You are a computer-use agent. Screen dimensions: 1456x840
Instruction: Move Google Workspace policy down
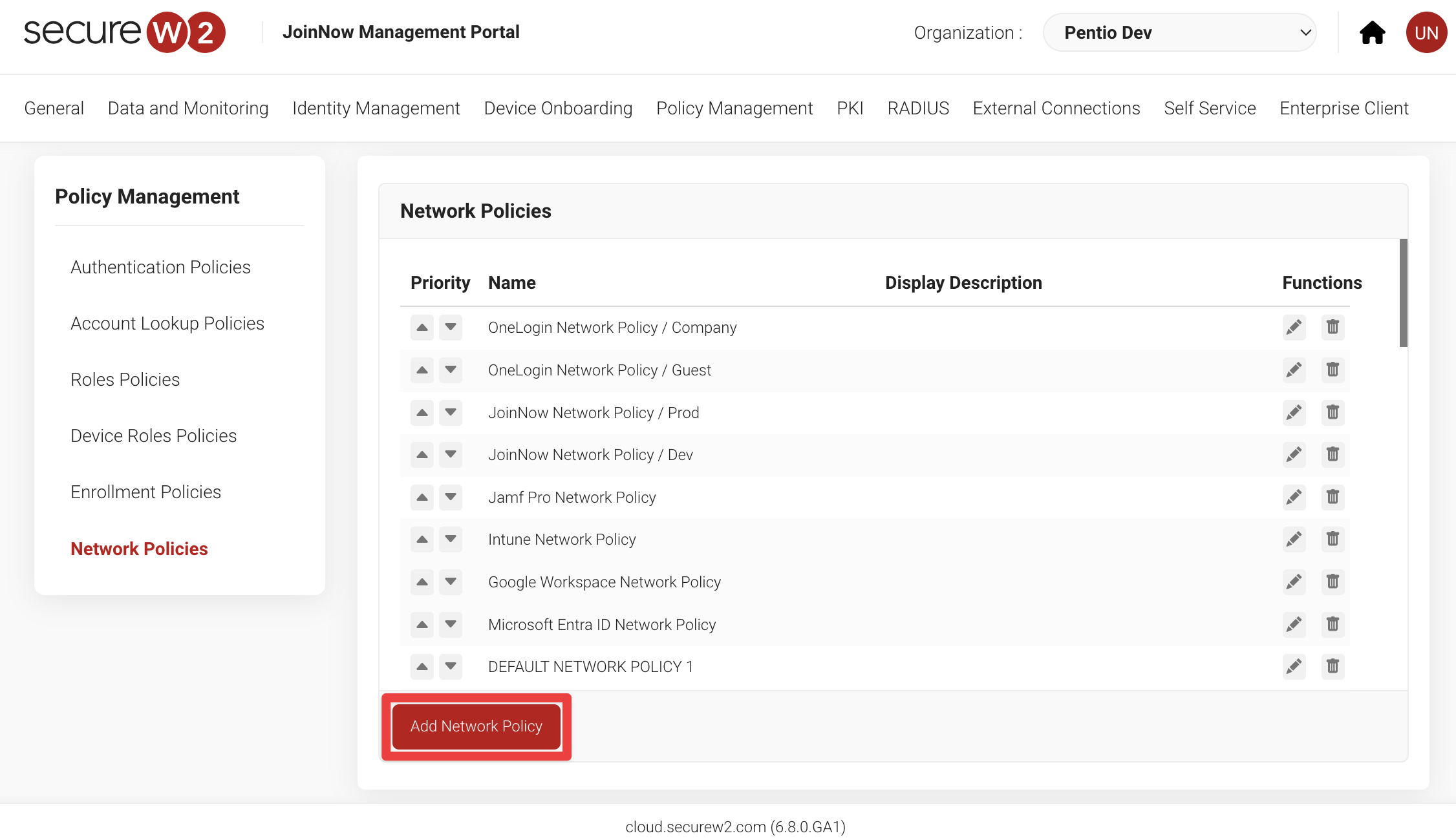coord(451,582)
